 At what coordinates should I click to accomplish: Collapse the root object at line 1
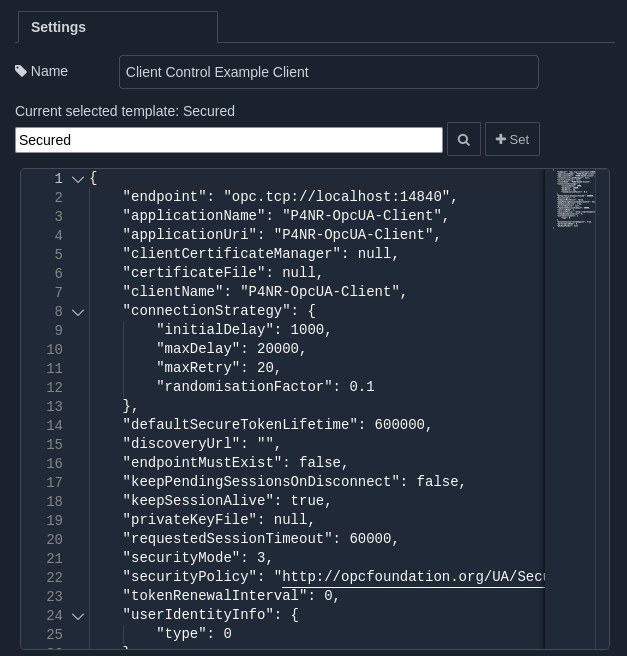78,179
